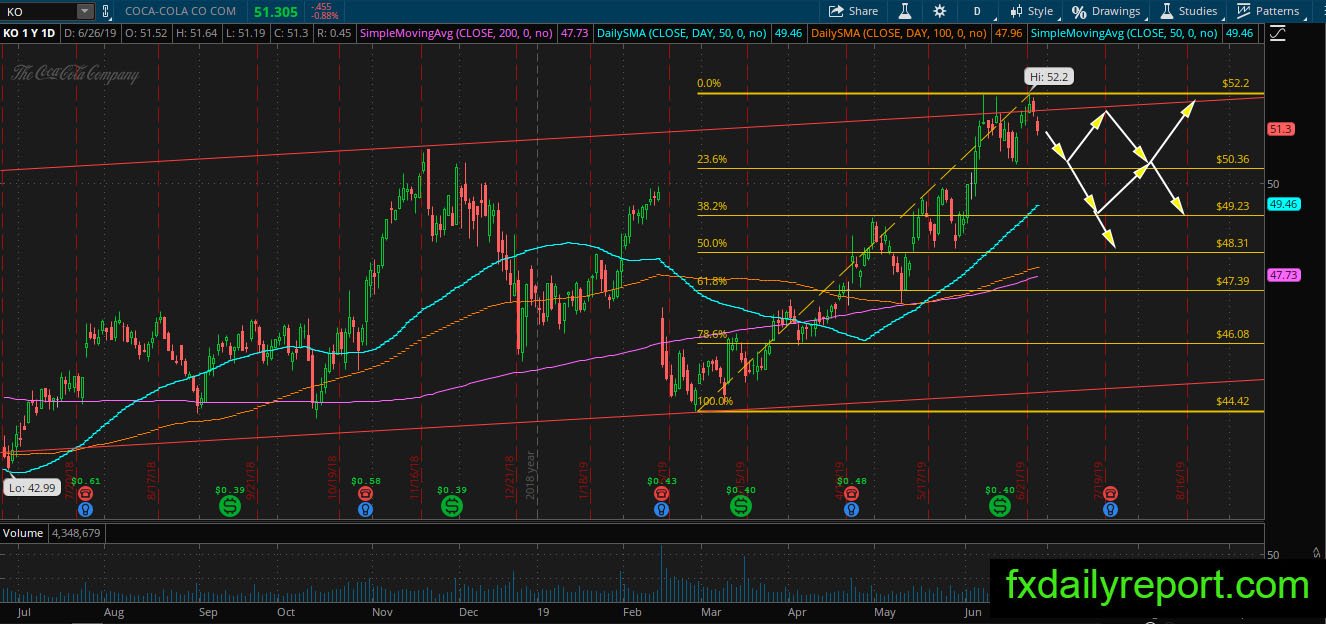Click the red 51.3 price axis tag

(x=1281, y=129)
